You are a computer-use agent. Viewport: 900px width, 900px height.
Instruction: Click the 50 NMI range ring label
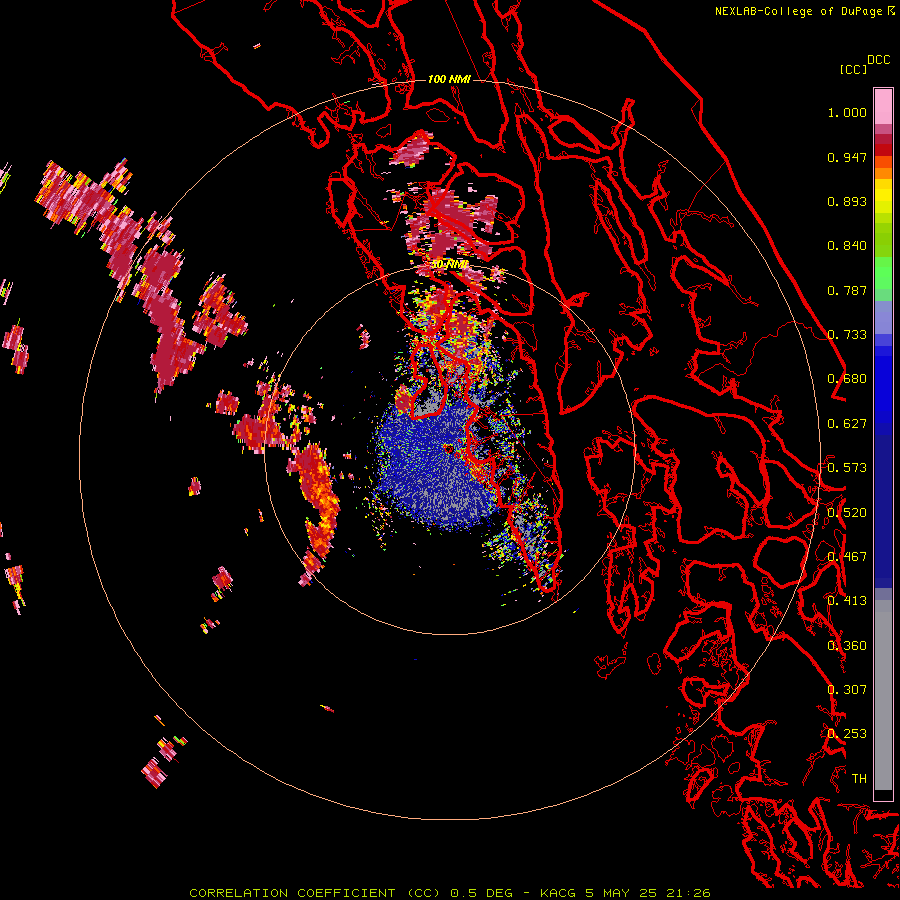pos(449,265)
